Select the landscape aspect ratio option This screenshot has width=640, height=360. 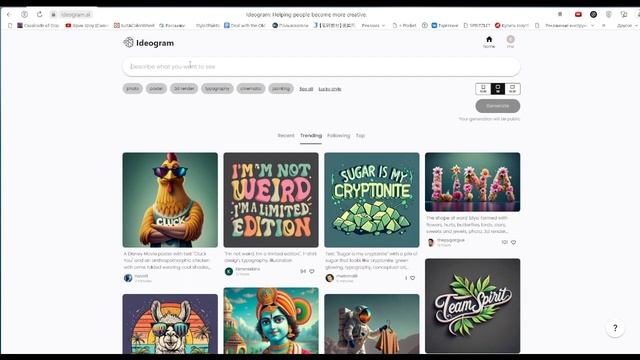(513, 89)
